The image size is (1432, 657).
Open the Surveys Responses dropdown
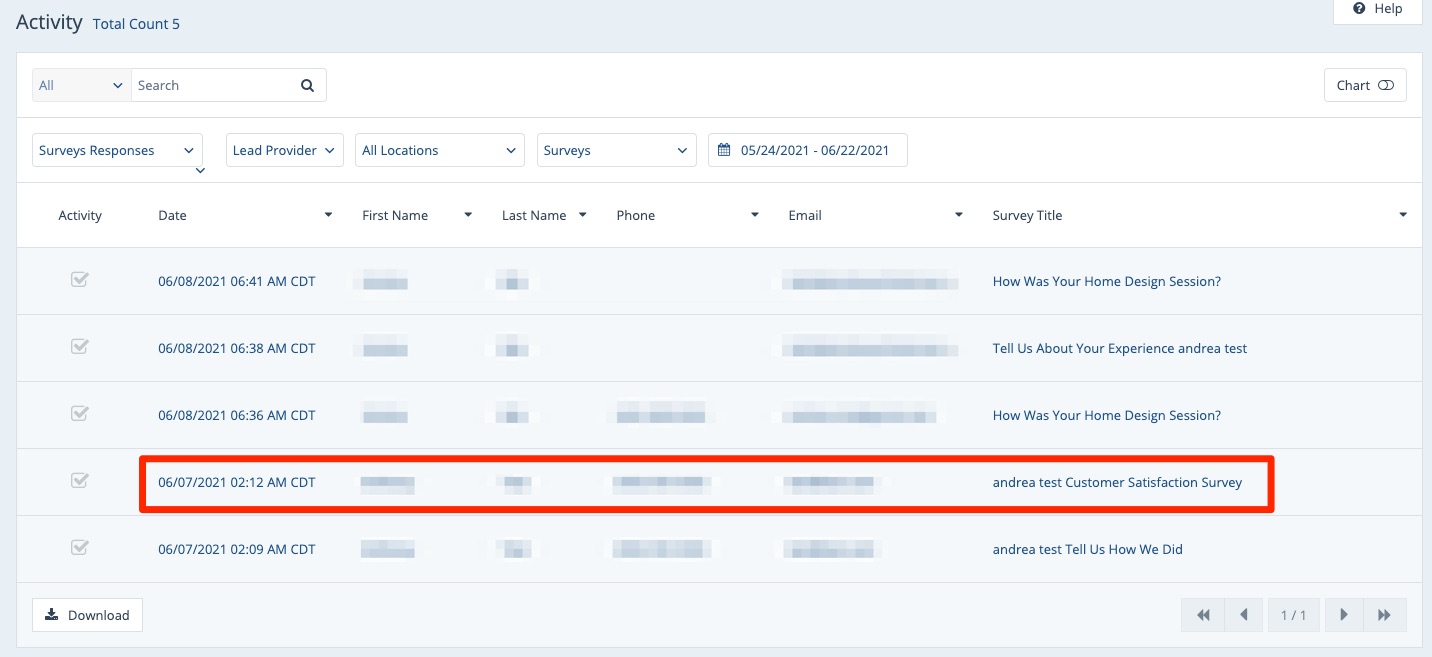[x=117, y=151]
